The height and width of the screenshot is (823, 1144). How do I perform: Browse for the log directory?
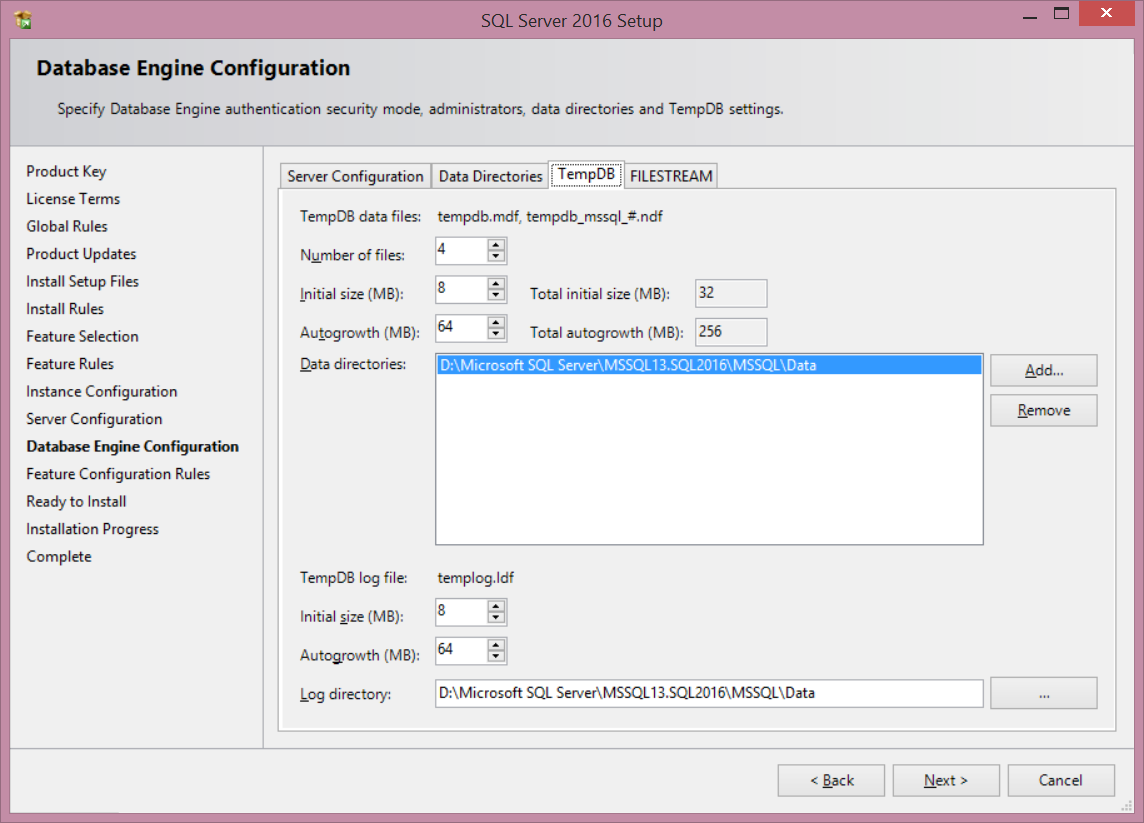coord(1043,693)
